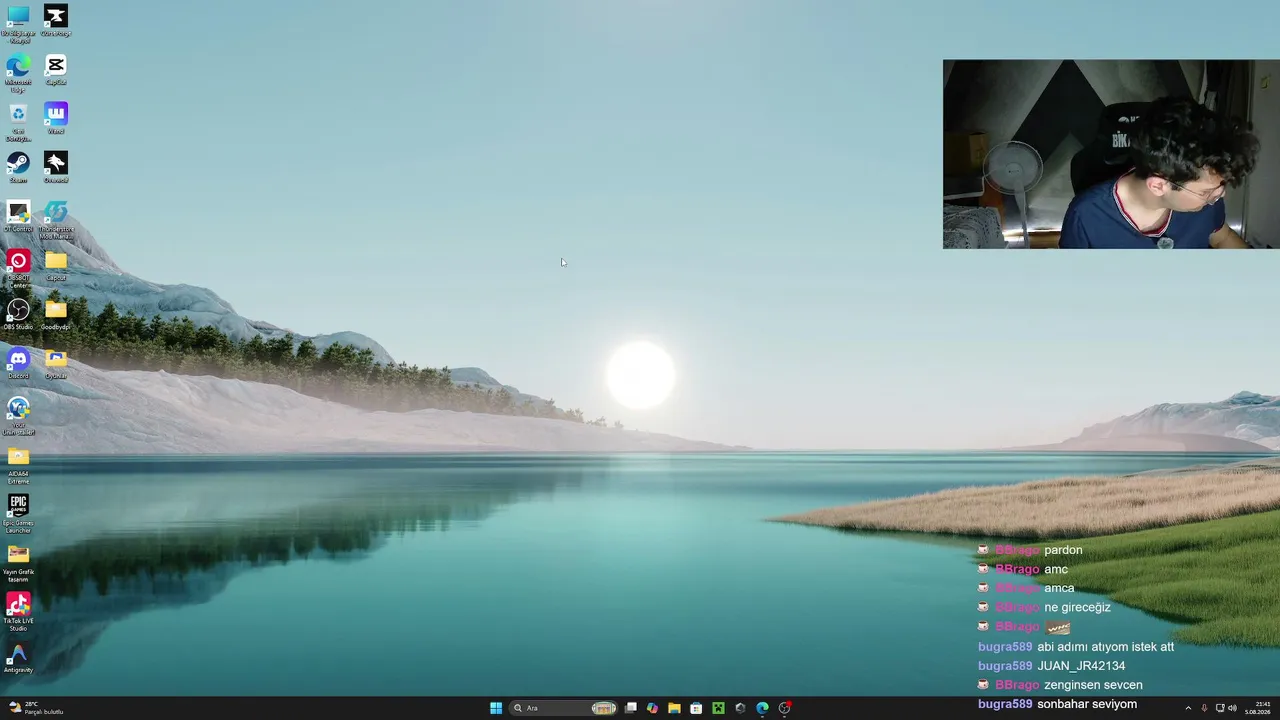This screenshot has height=720, width=1280.
Task: Select the Goodbydpi folder icon
Action: tap(56, 314)
